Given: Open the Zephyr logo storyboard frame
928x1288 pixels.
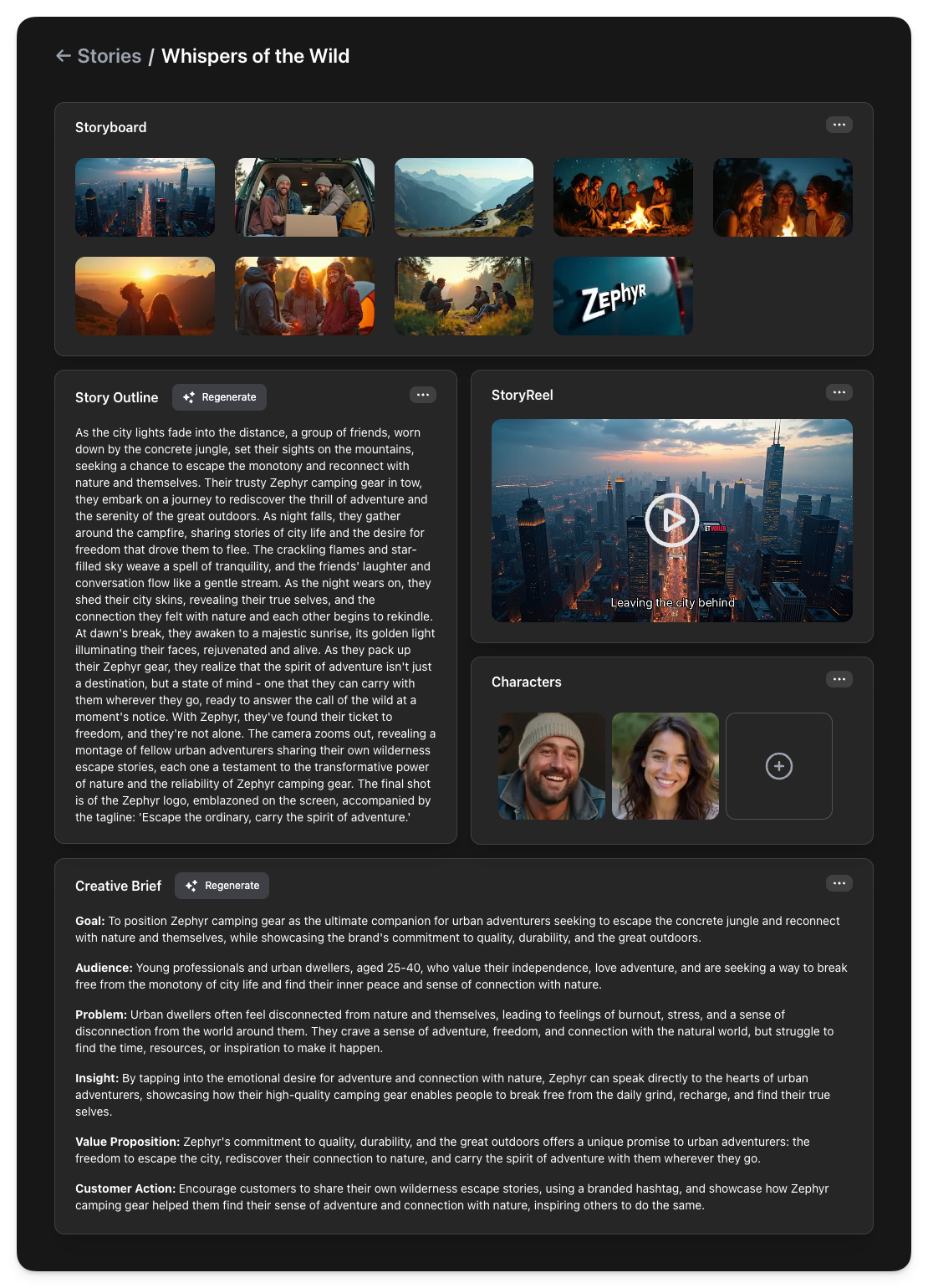Looking at the screenshot, I should click(x=623, y=296).
